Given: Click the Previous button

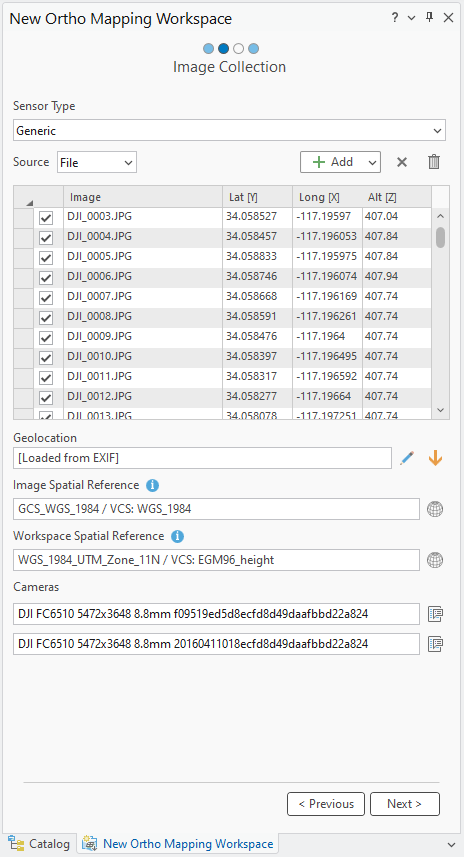Looking at the screenshot, I should point(326,804).
